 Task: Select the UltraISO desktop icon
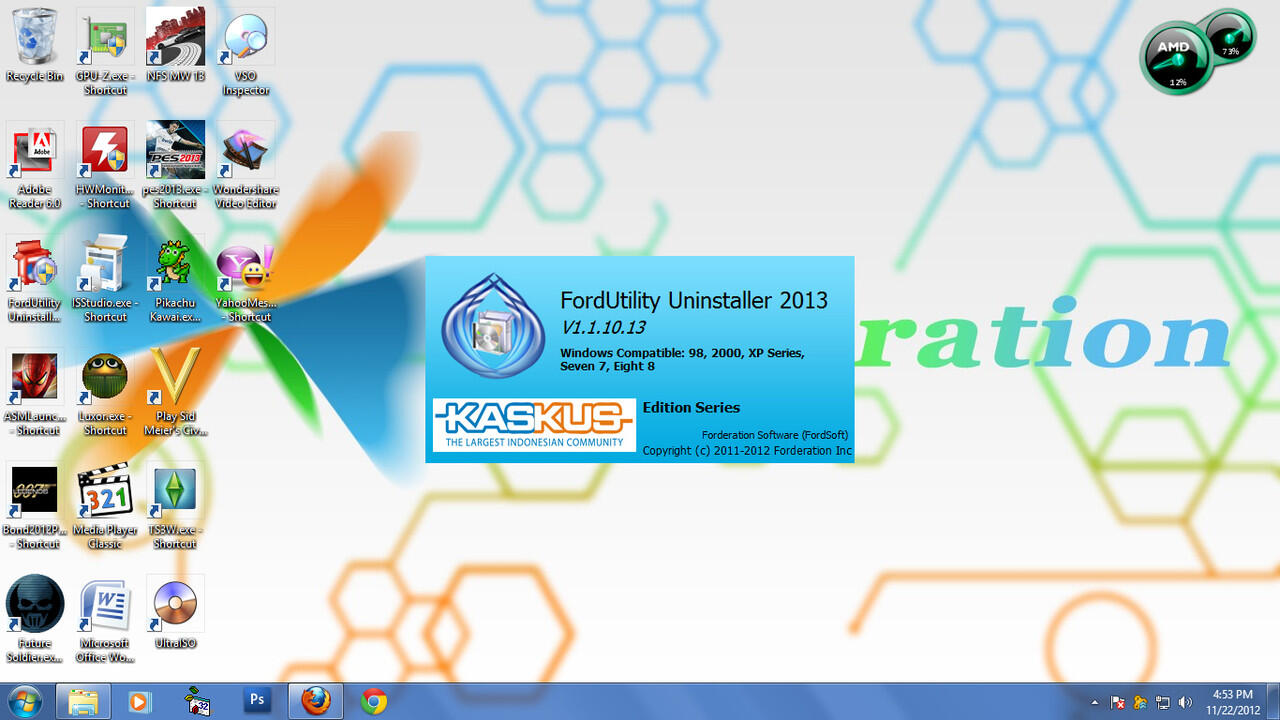point(175,612)
